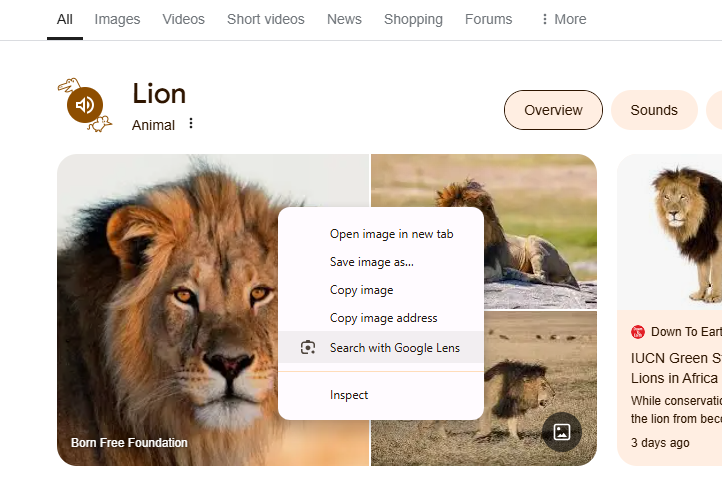Open the Videos tab
Viewport: 722px width, 488px height.
[x=183, y=19]
